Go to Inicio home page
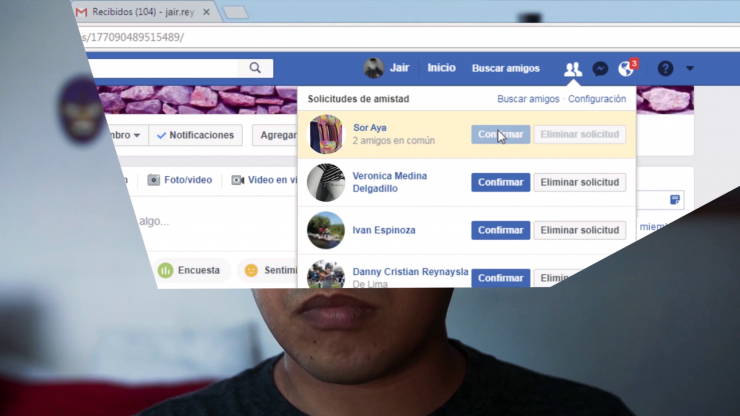The image size is (740, 416). tap(441, 68)
